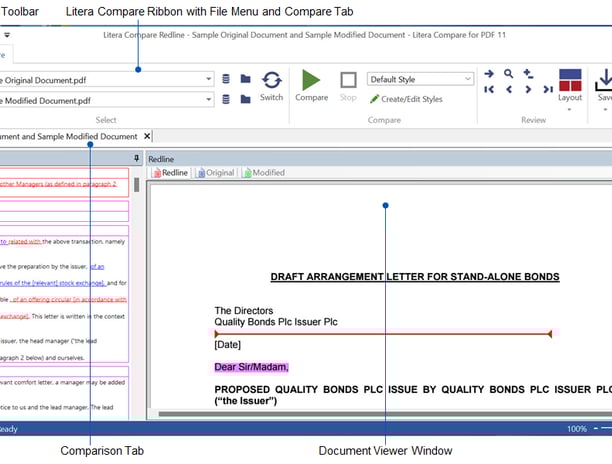
Task: Click change text about relevant comfort letter
Action: 62,382
